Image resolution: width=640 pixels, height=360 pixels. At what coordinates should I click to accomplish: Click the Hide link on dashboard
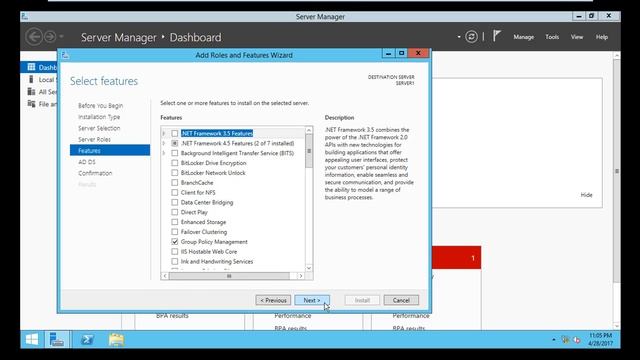586,195
